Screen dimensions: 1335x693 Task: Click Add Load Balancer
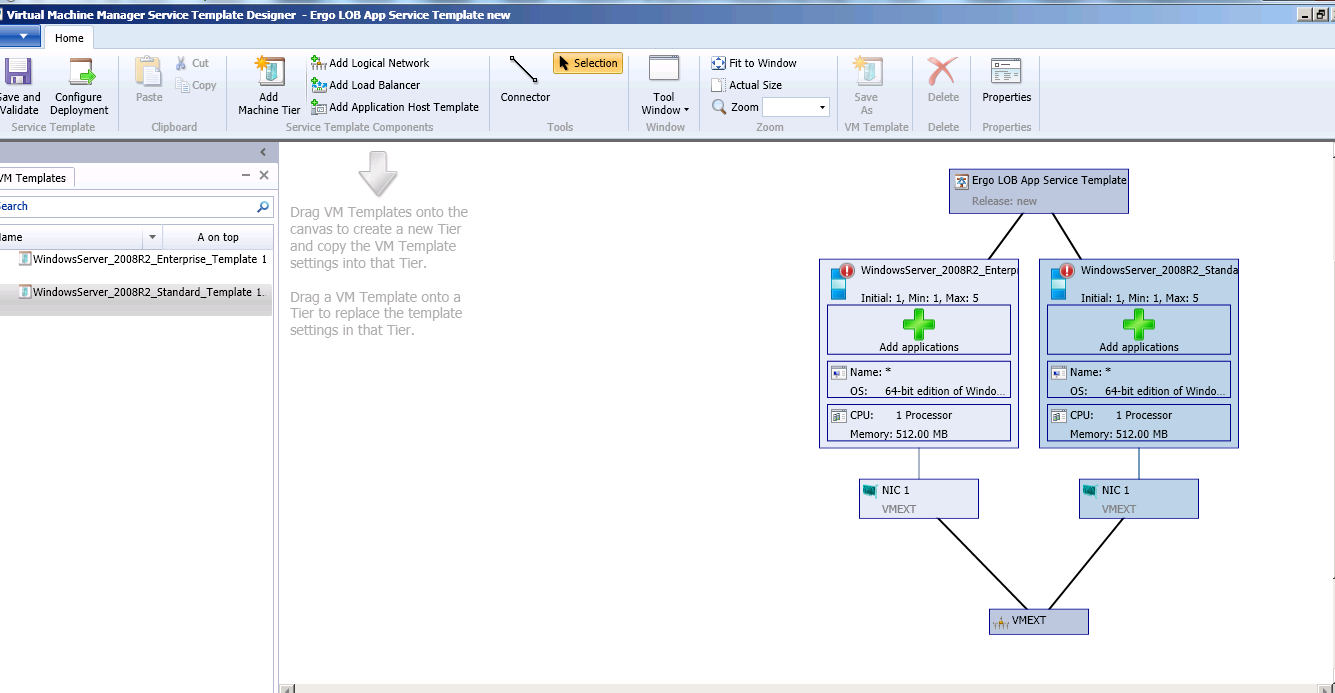(x=368, y=85)
